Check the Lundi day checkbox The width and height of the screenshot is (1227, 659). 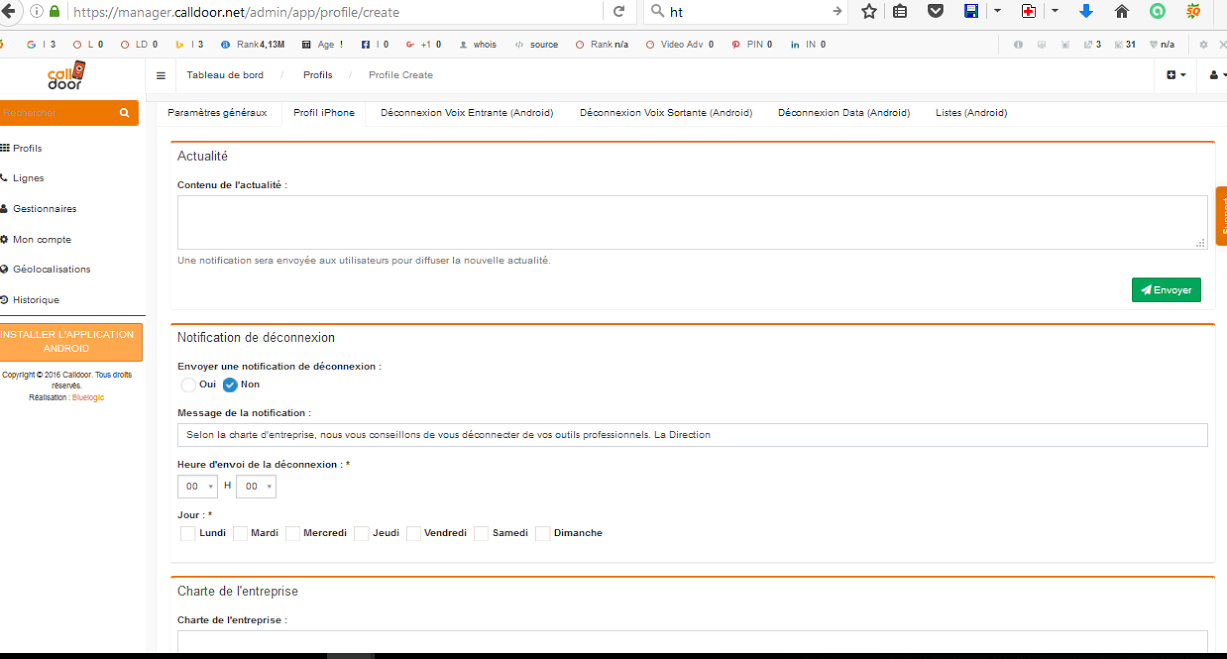click(188, 533)
